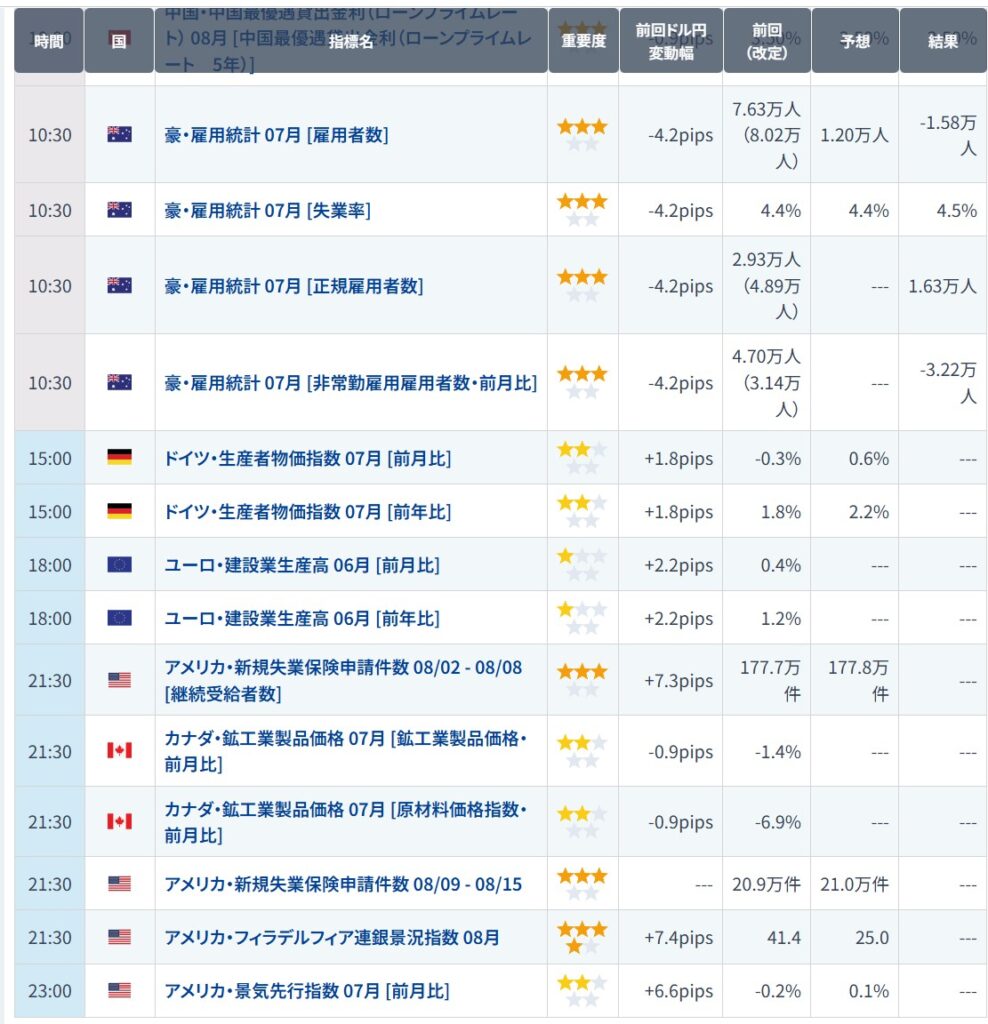Open カナダ・鉱工業製品価格 [鉱工業製品価格・前月比] link

pyautogui.click(x=345, y=752)
